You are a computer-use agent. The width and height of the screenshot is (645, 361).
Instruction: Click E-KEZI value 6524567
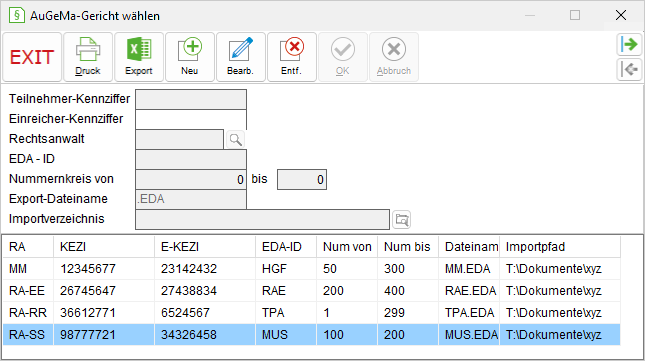185,313
